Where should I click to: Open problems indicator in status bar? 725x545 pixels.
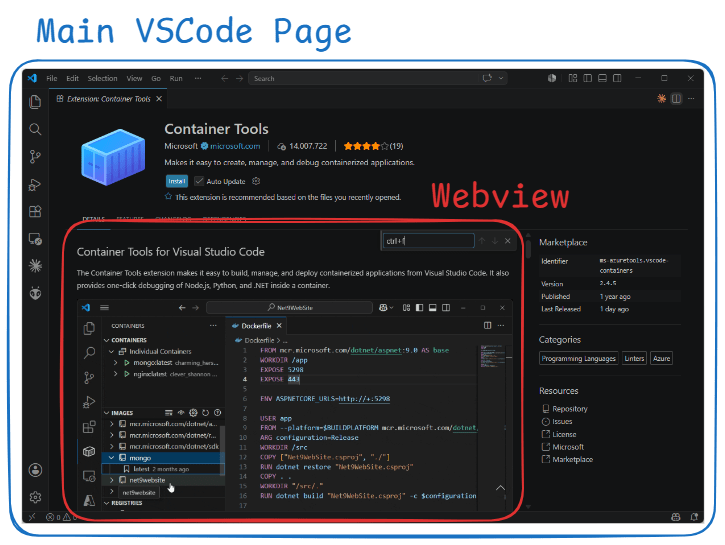60,517
